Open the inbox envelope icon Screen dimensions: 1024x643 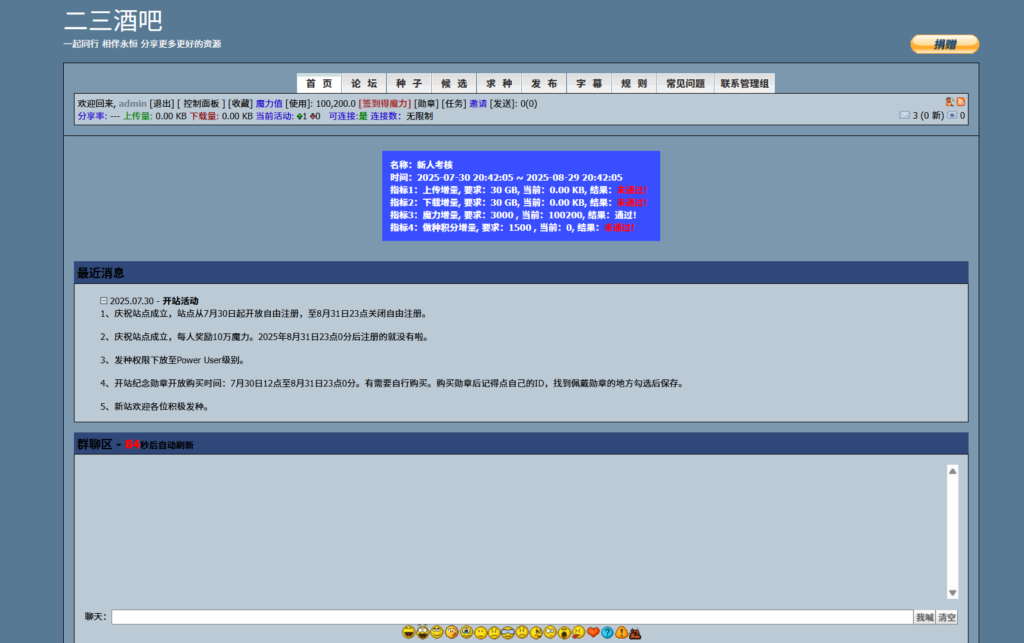pos(904,115)
